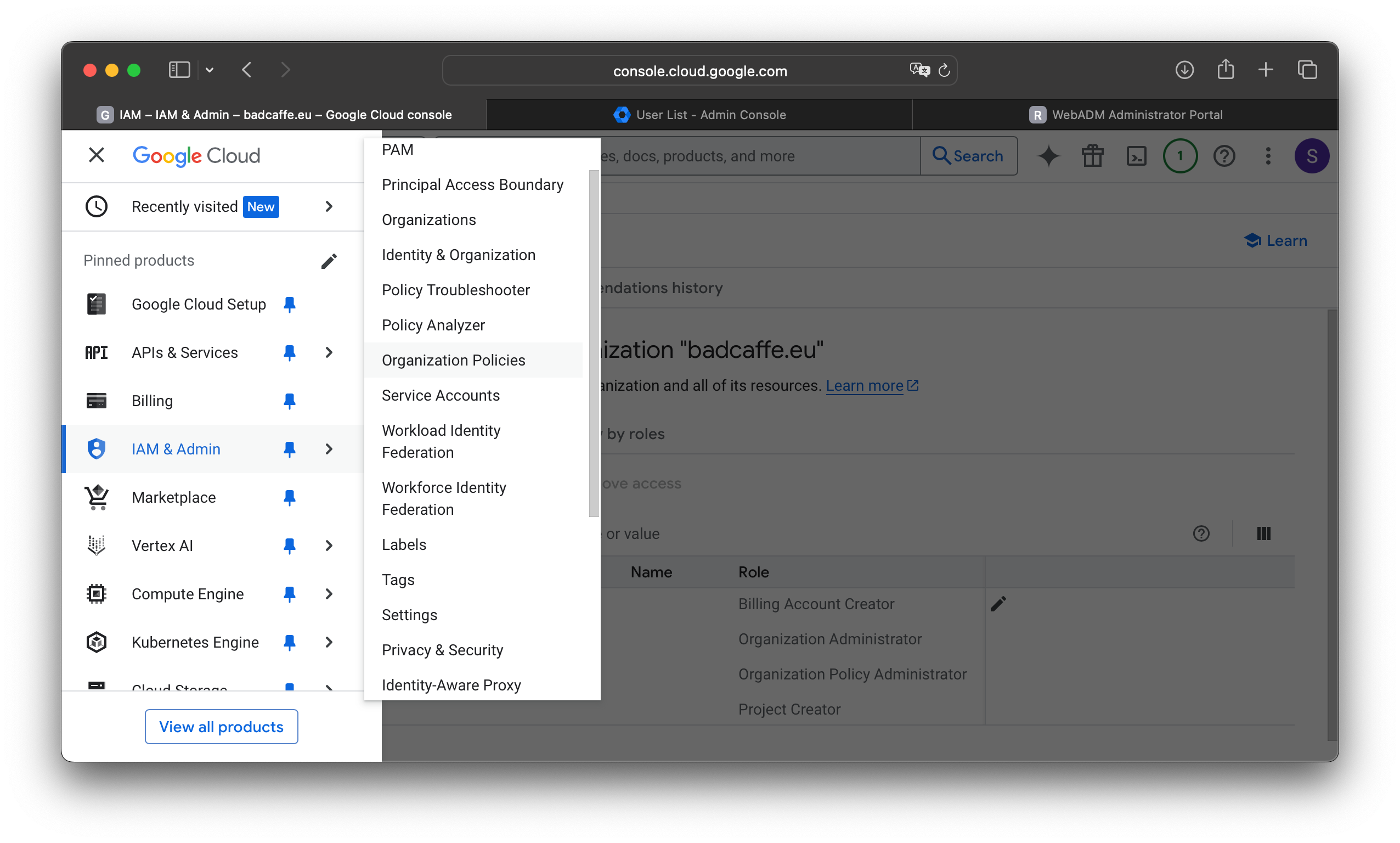Click the Kubernetes Engine hexagon icon
1400x843 pixels.
[97, 642]
